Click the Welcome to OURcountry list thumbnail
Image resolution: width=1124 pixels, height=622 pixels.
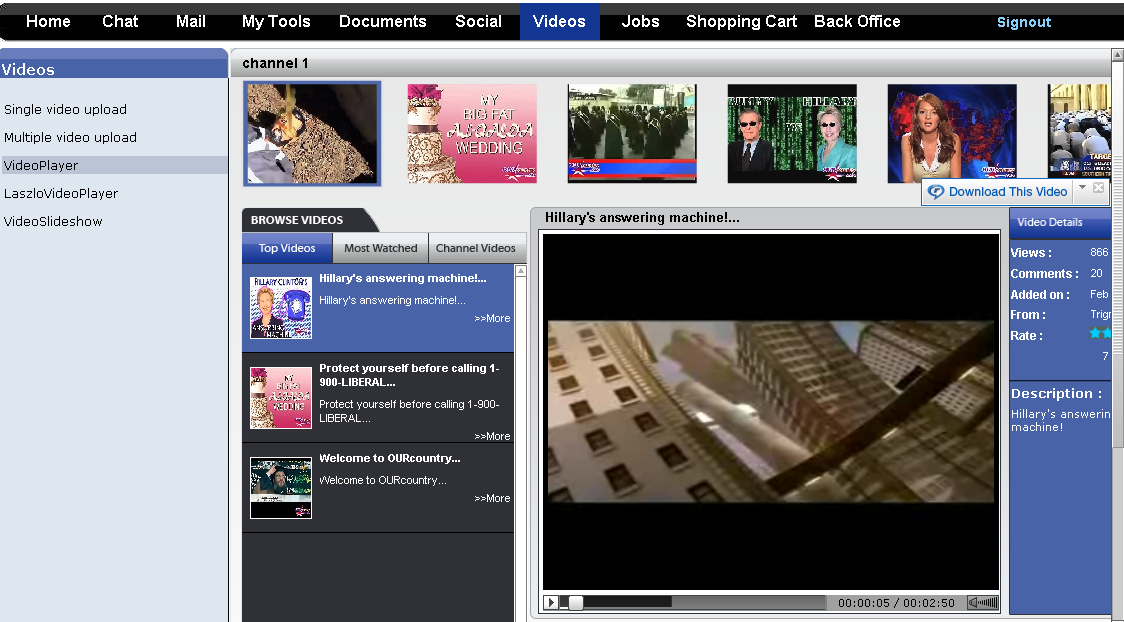pyautogui.click(x=281, y=488)
